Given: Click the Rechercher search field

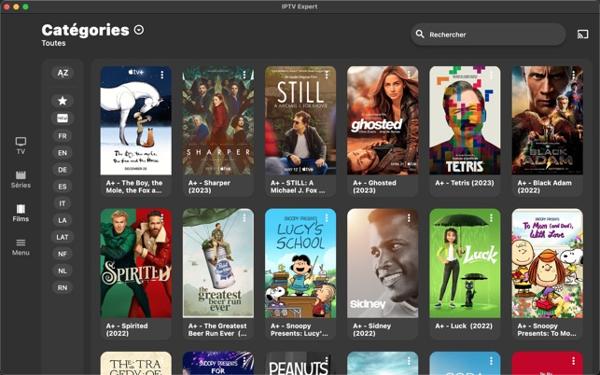Looking at the screenshot, I should tap(488, 34).
